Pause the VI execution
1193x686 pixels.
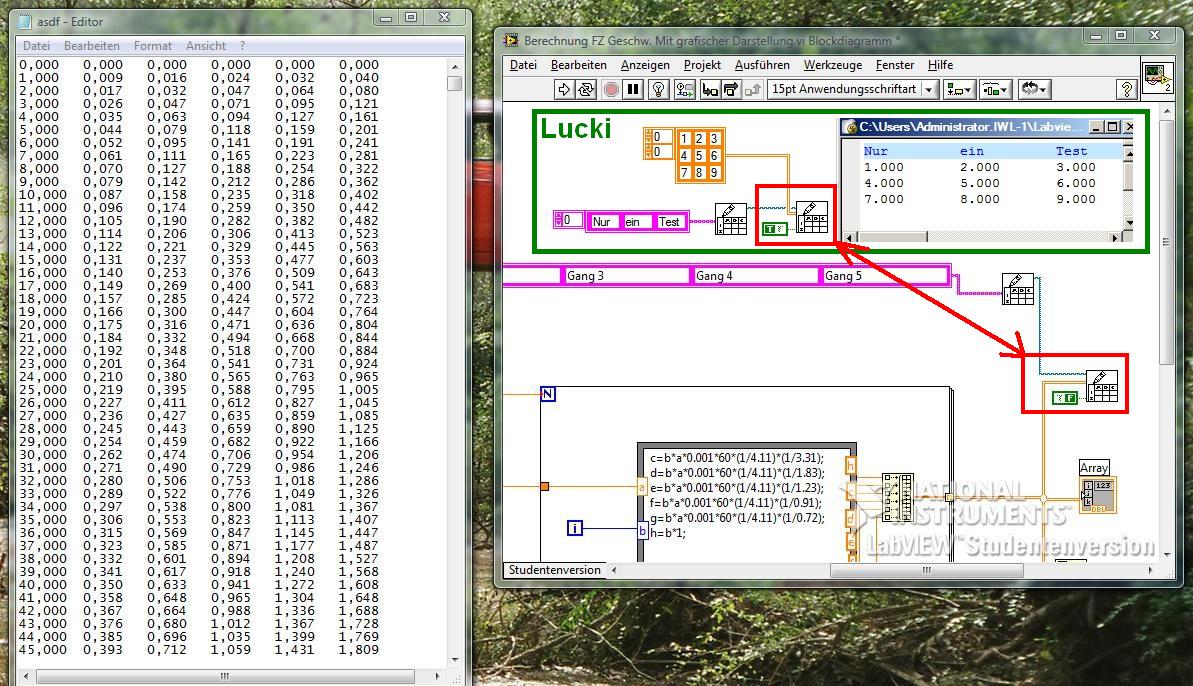(x=633, y=90)
